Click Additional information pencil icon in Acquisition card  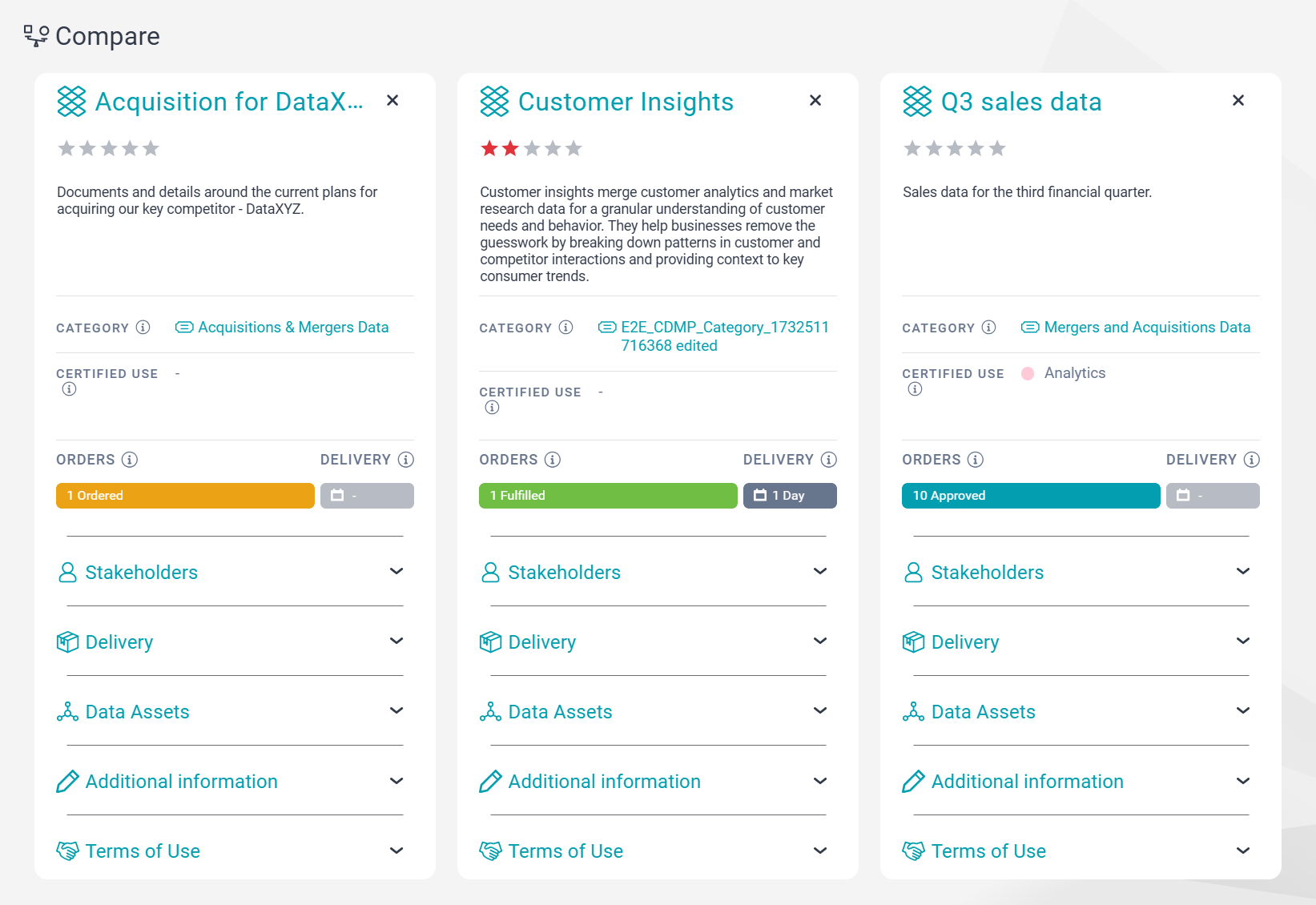[x=68, y=781]
